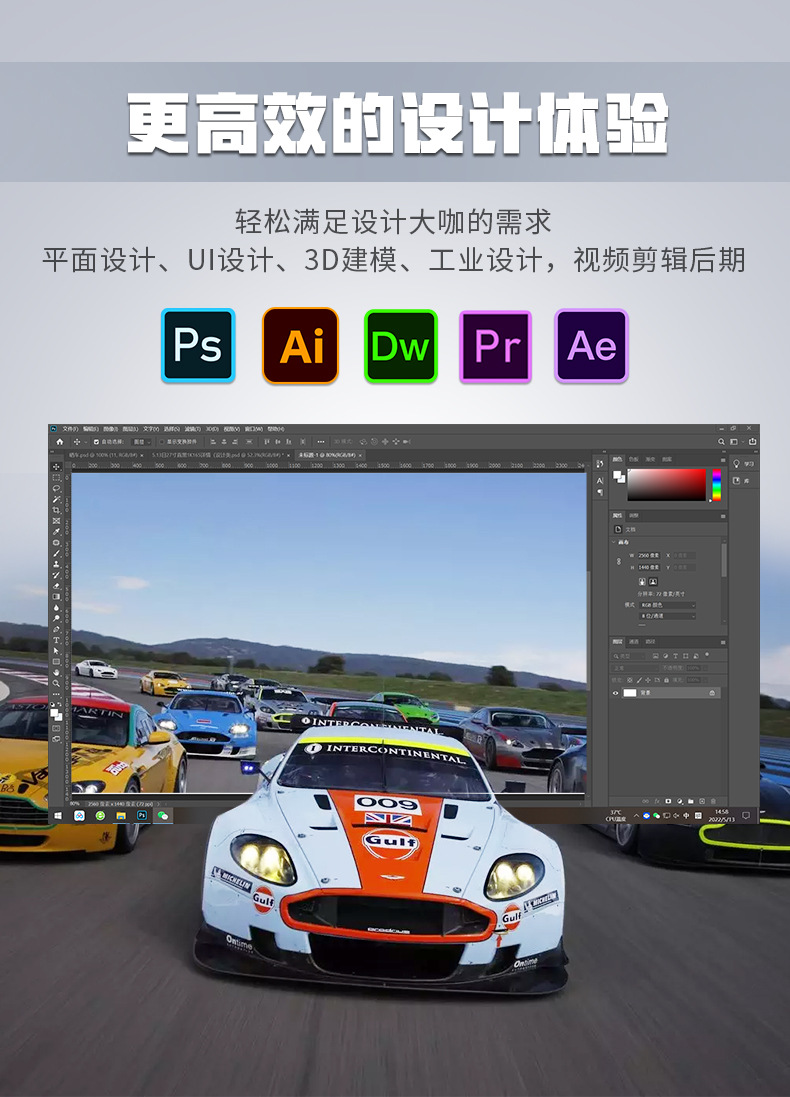Select the Eyedropper tool

pyautogui.click(x=56, y=532)
